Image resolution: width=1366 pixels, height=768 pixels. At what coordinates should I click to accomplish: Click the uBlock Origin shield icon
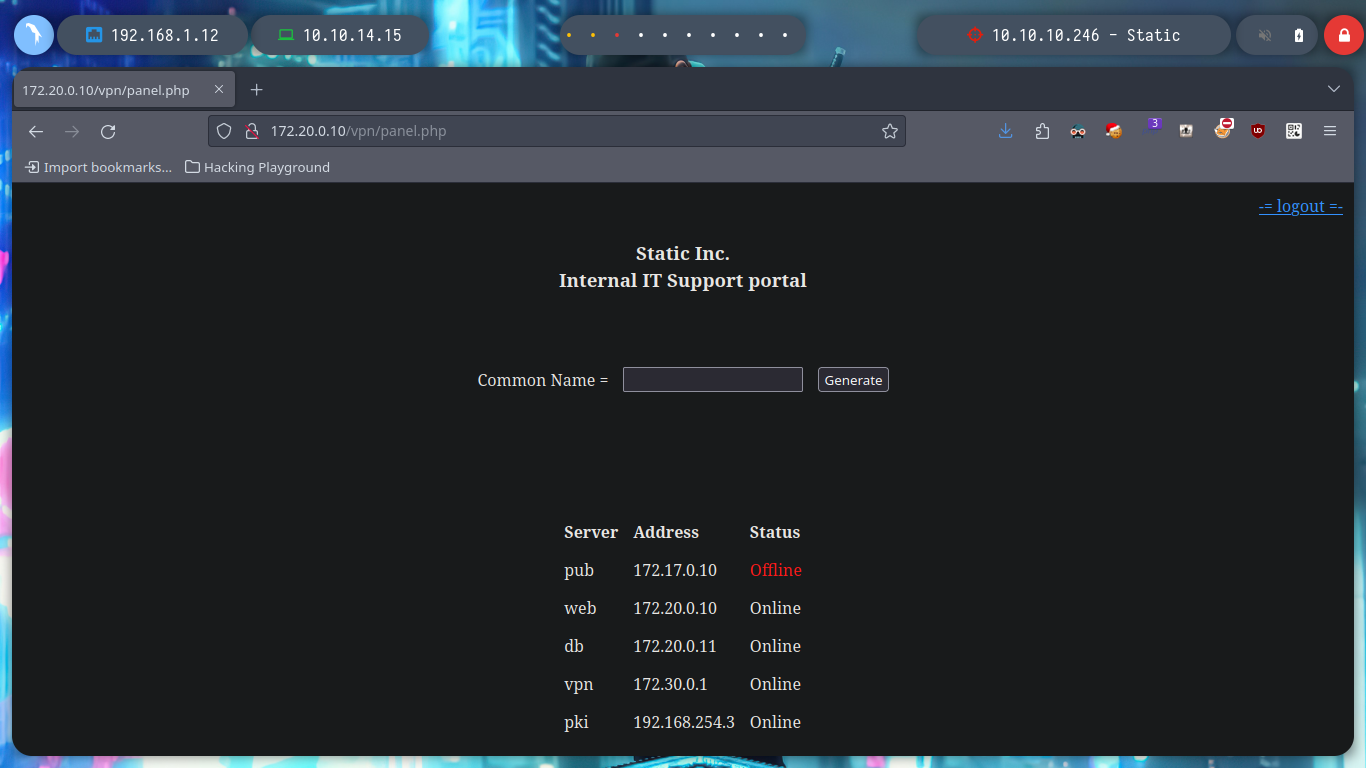(1258, 131)
